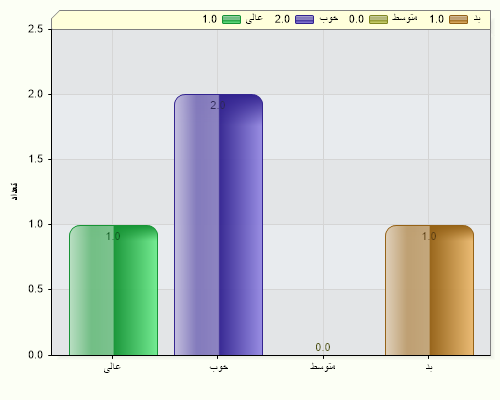Click the عالی legend text entry
Viewport: 500px width, 400px height.
[x=254, y=18]
